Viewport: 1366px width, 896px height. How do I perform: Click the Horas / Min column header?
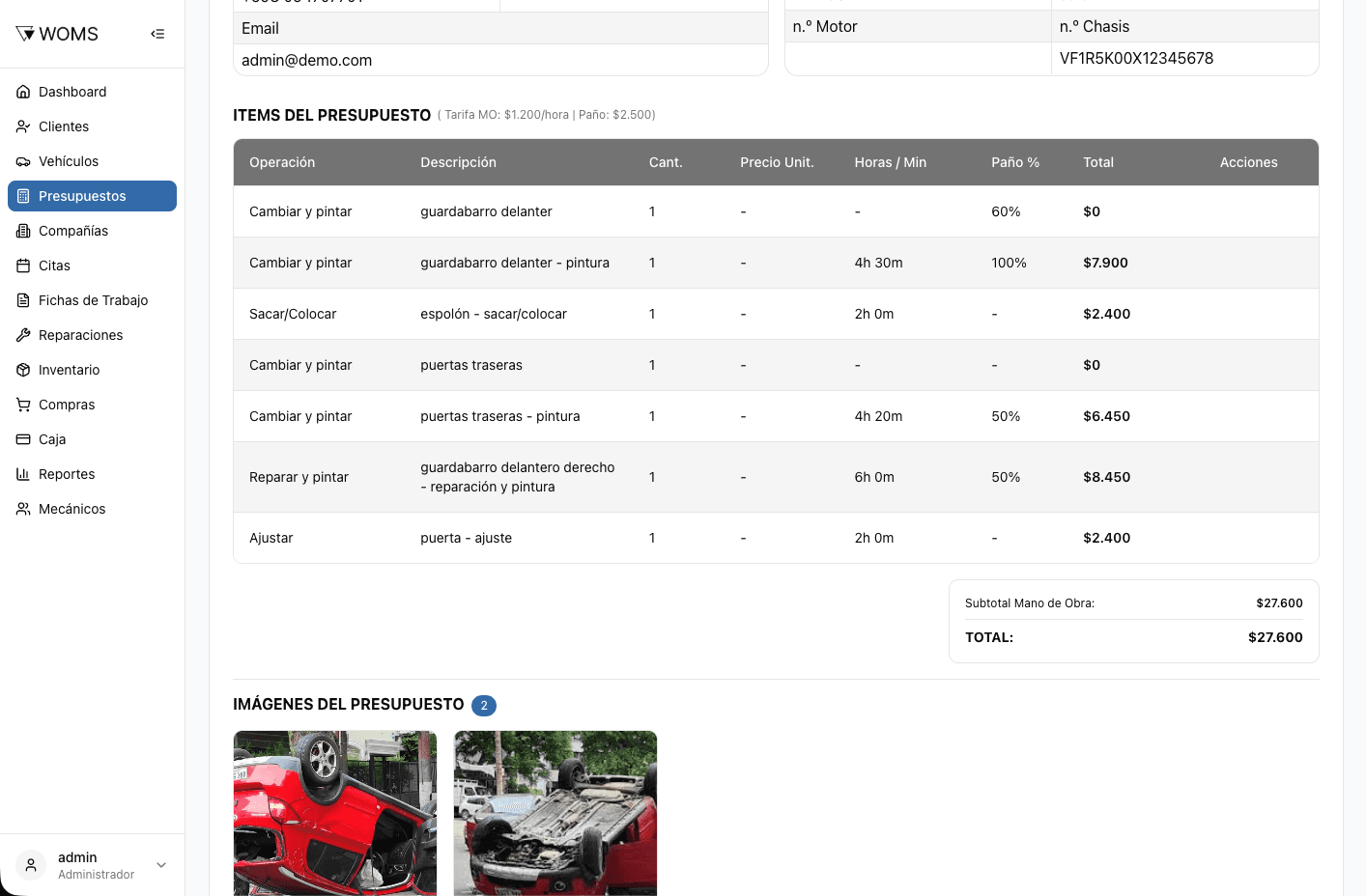pyautogui.click(x=890, y=162)
